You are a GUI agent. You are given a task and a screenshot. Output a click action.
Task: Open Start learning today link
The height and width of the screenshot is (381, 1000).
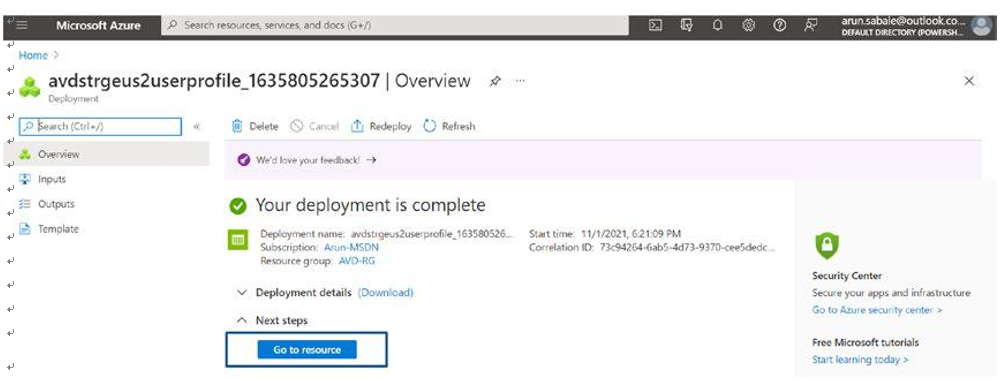[860, 359]
